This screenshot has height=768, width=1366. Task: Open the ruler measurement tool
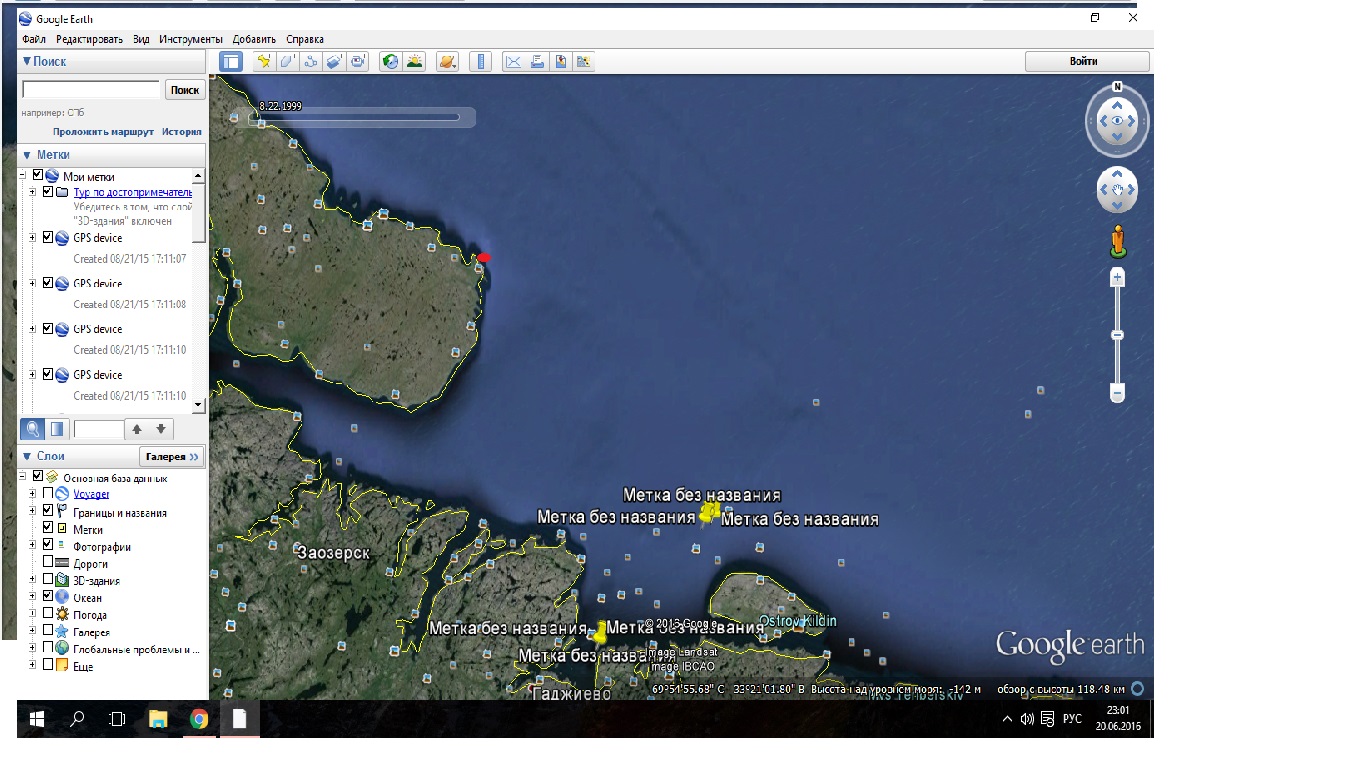coord(481,62)
